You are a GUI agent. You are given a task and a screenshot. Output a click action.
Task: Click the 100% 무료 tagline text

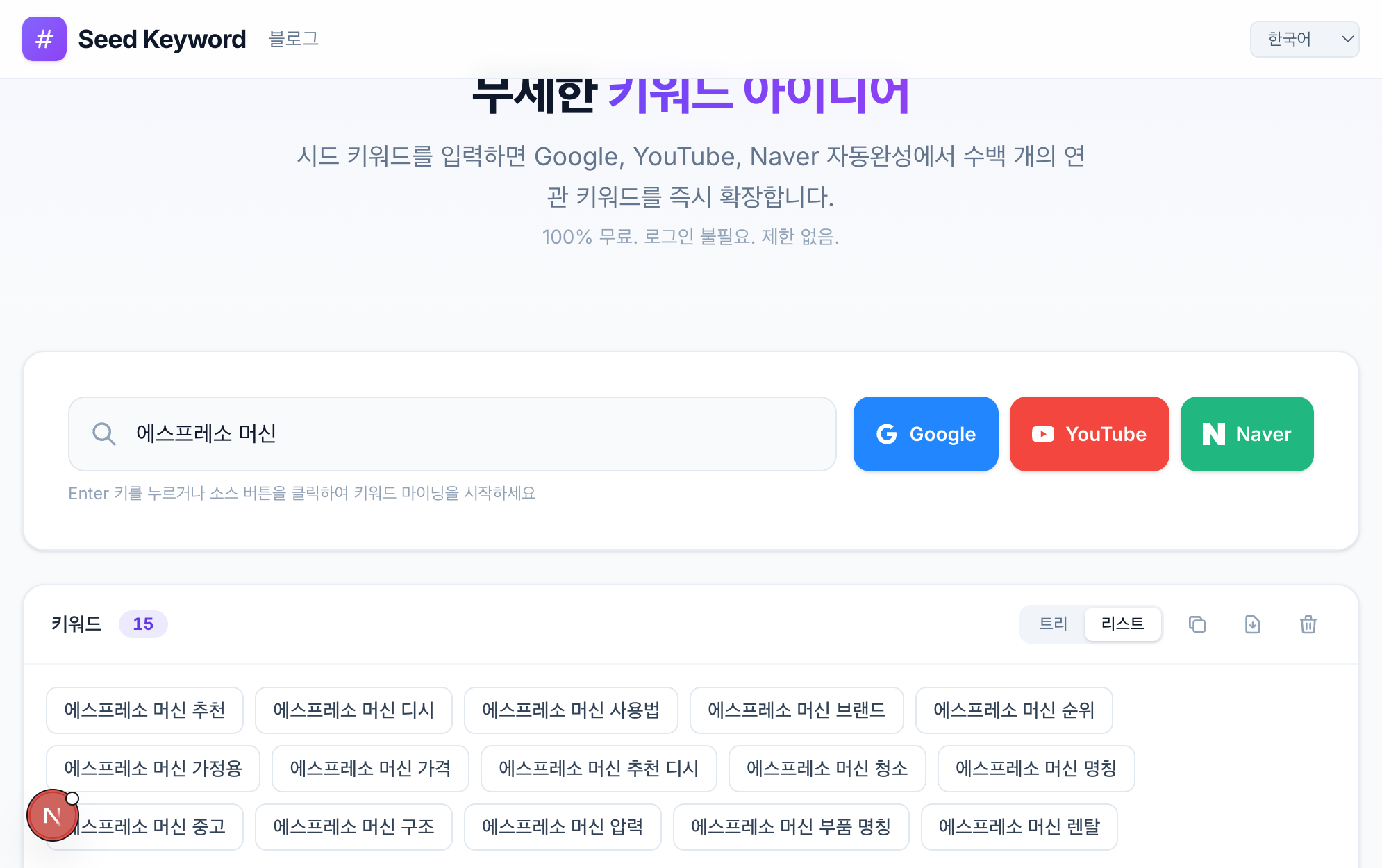(690, 237)
